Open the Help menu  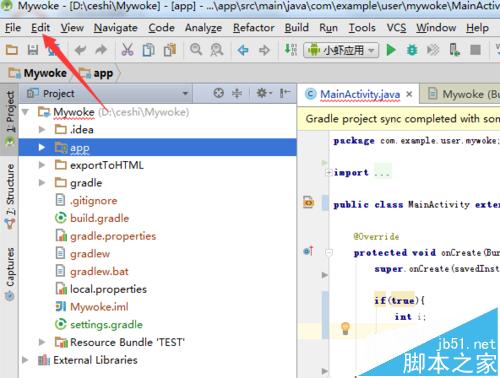pyautogui.click(x=477, y=28)
